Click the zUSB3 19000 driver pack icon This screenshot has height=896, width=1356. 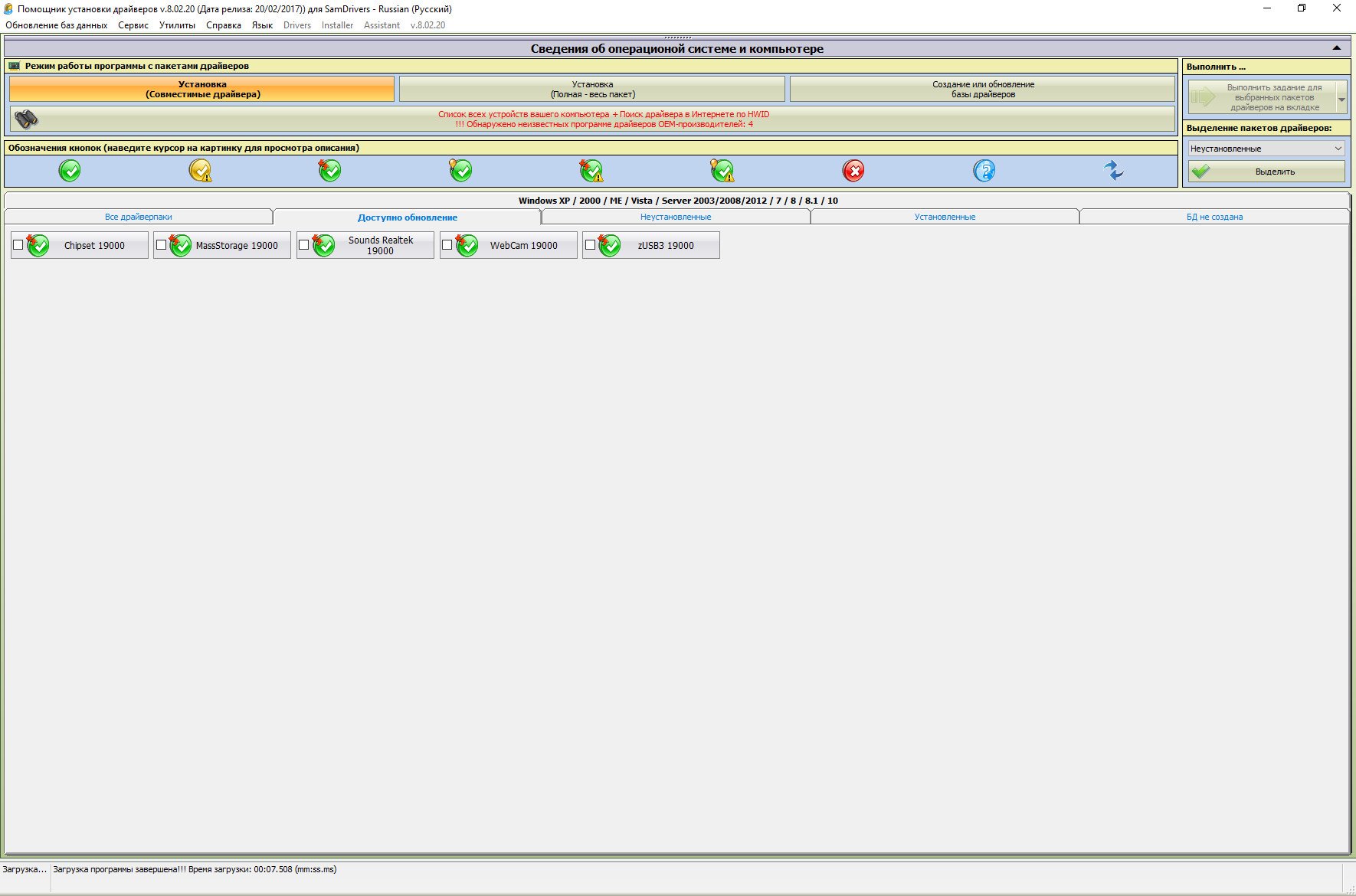(609, 245)
